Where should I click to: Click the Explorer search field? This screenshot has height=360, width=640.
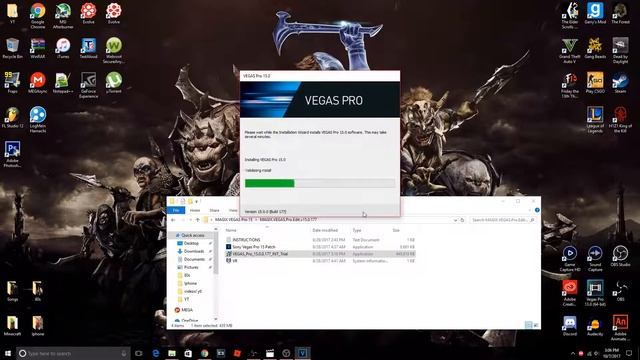[x=502, y=220]
